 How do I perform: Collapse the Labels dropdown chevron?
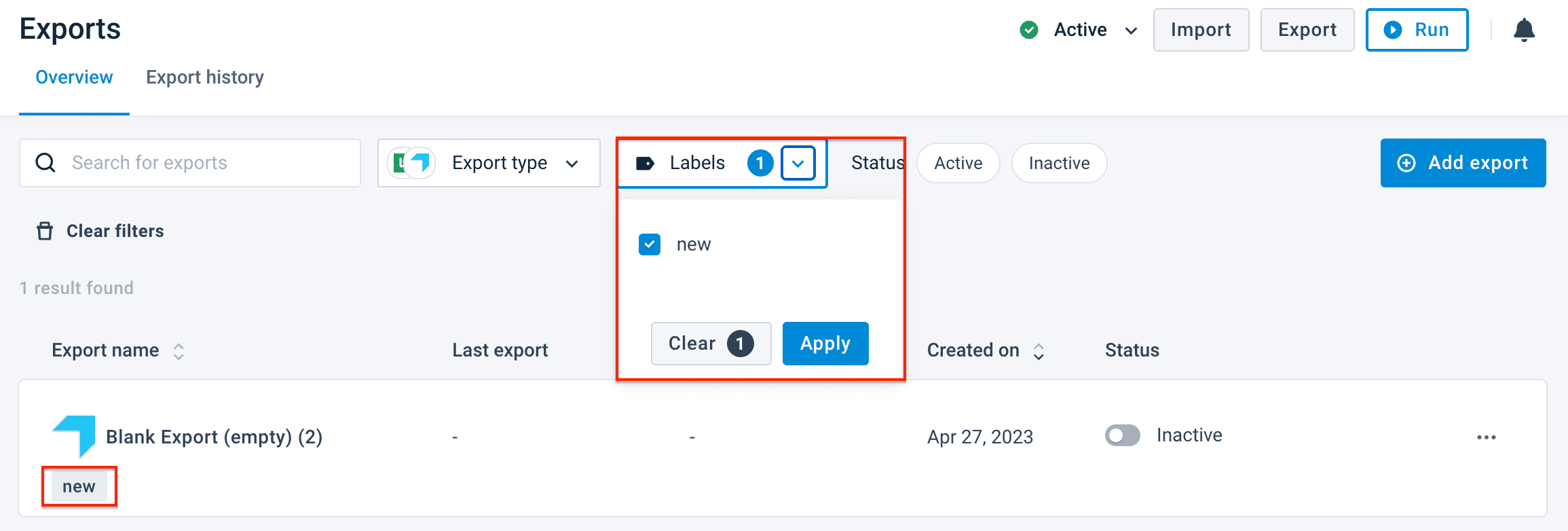[x=798, y=163]
